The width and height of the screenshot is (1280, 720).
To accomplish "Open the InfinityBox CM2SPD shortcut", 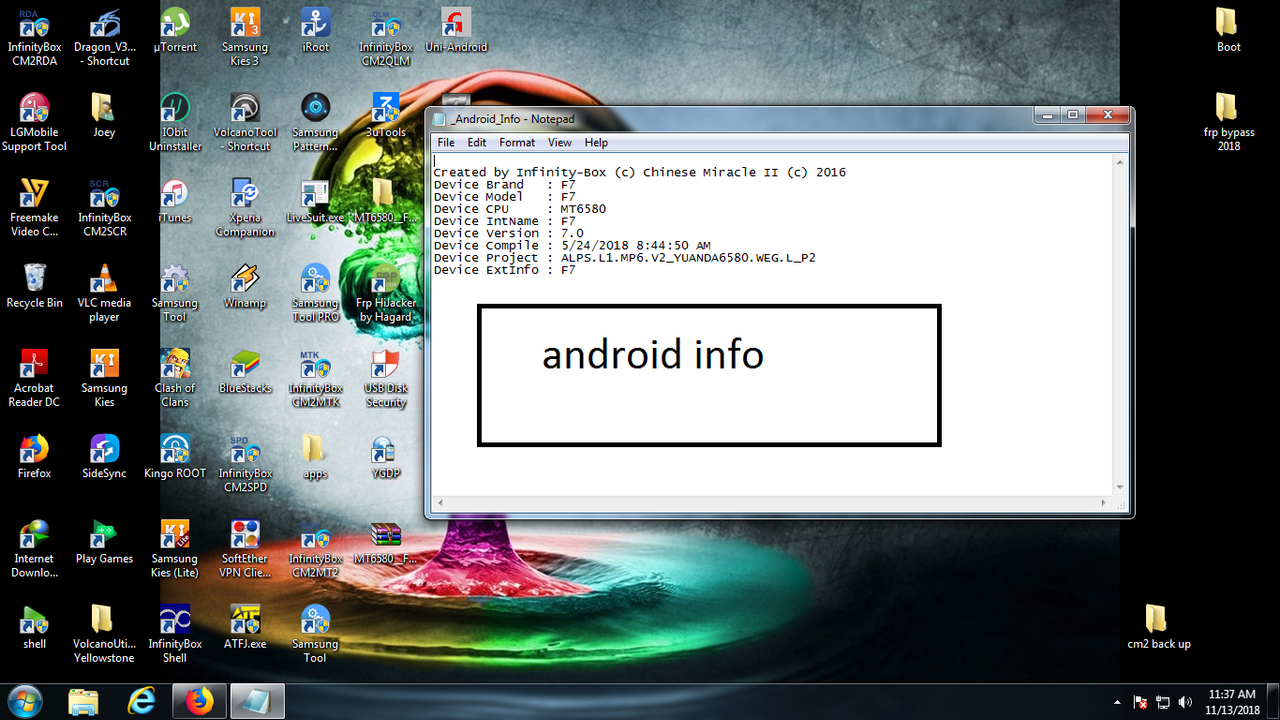I will [245, 463].
